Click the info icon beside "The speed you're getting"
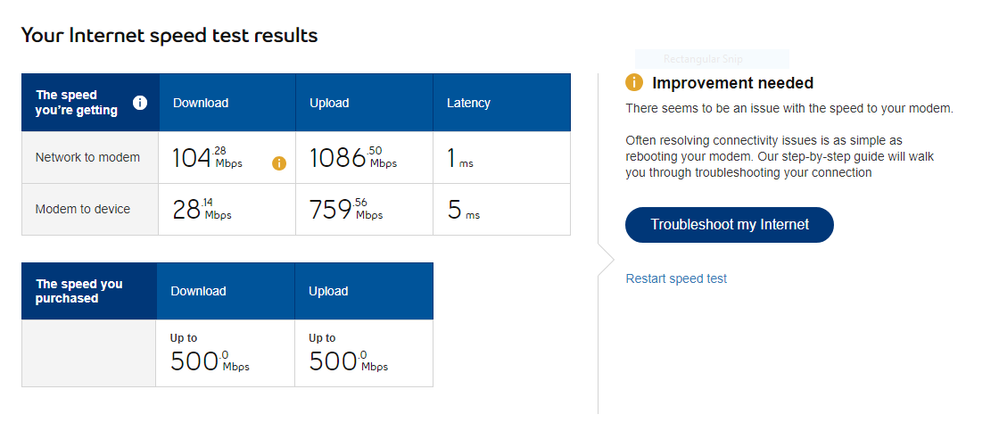 pos(140,102)
